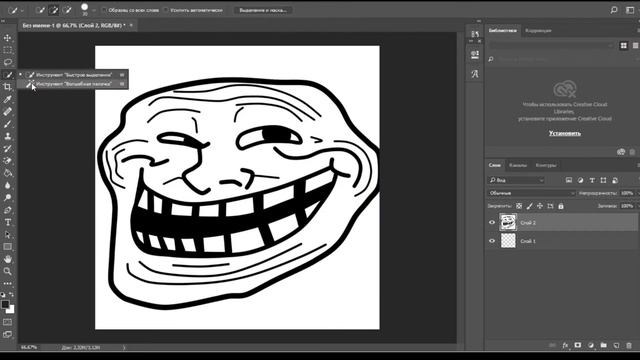Image resolution: width=640 pixels, height=360 pixels.
Task: Toggle auto-enhance checkbox
Action: pyautogui.click(x=167, y=10)
